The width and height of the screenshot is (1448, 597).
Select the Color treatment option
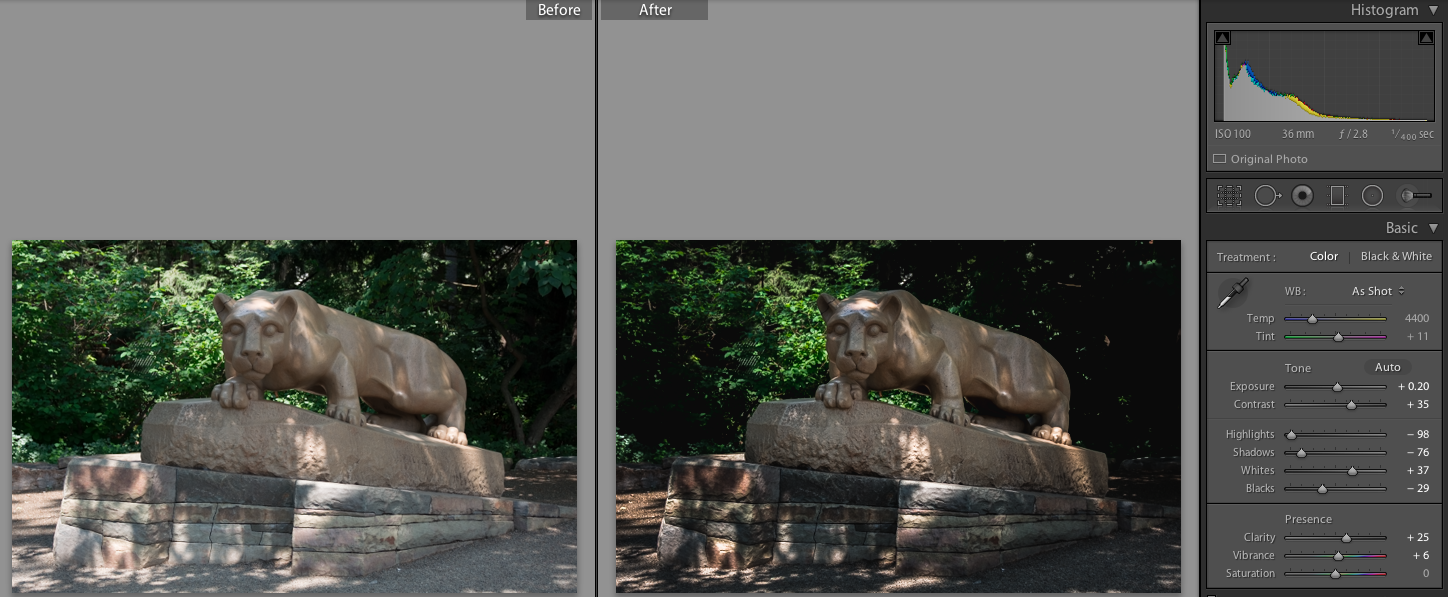click(x=1323, y=256)
